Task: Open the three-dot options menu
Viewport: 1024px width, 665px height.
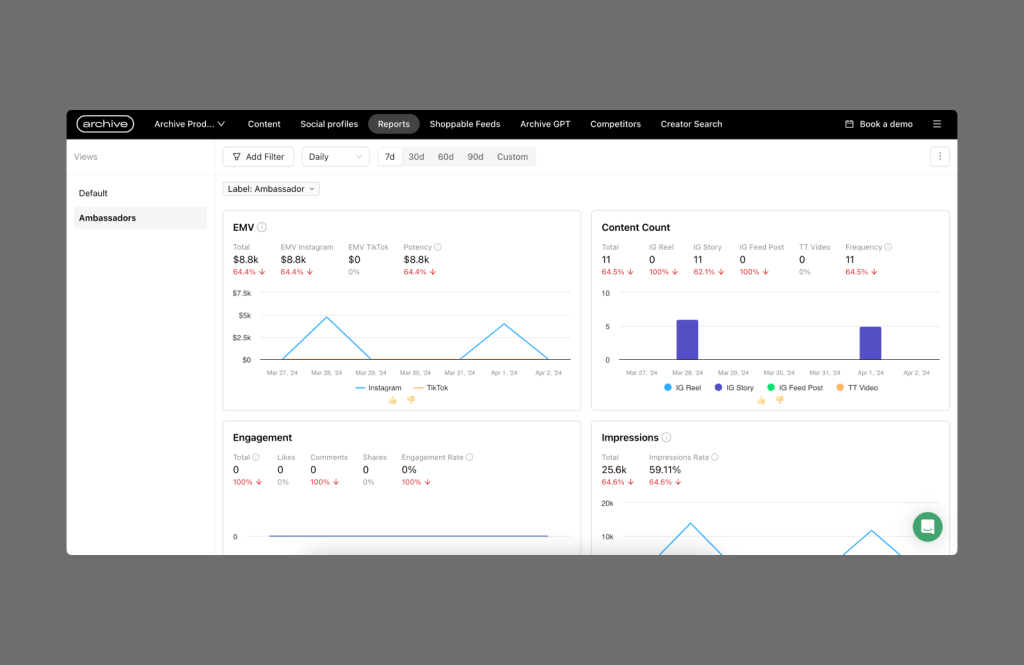Action: (x=939, y=157)
